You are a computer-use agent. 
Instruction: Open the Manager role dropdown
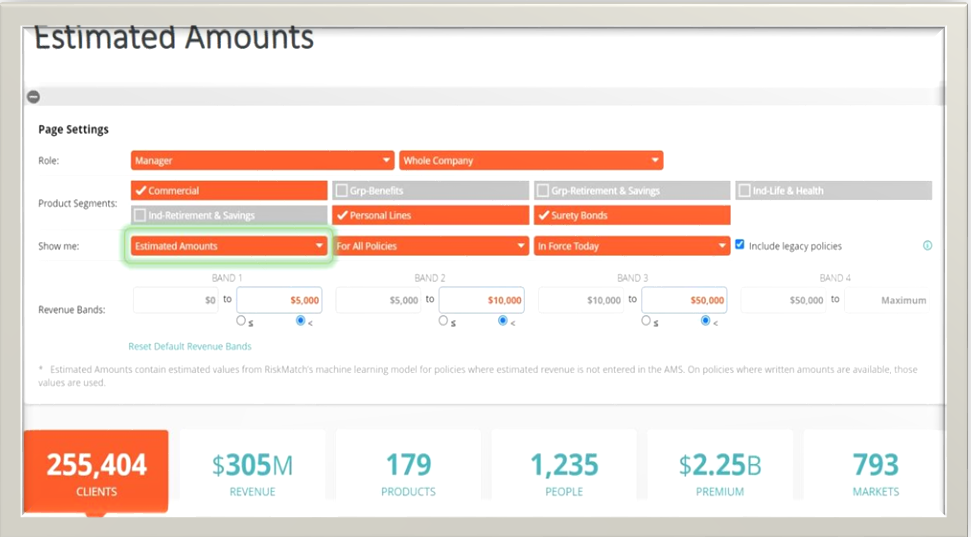[x=262, y=160]
